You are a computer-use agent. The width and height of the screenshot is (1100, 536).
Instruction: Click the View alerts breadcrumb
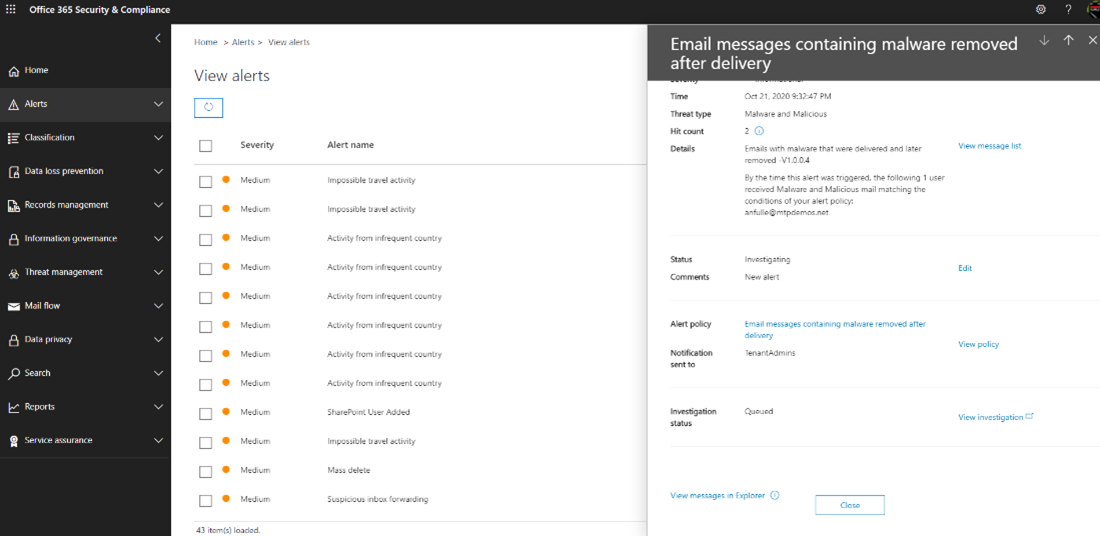[x=288, y=42]
